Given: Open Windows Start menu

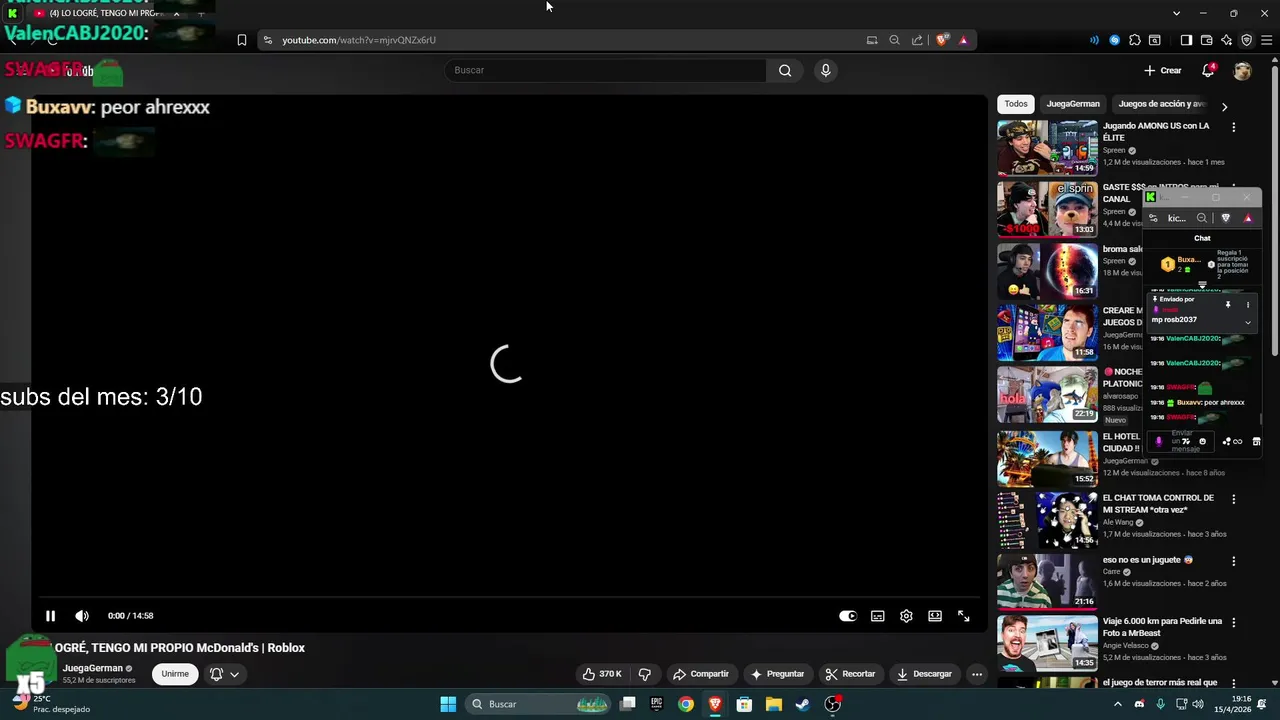Looking at the screenshot, I should (x=448, y=704).
